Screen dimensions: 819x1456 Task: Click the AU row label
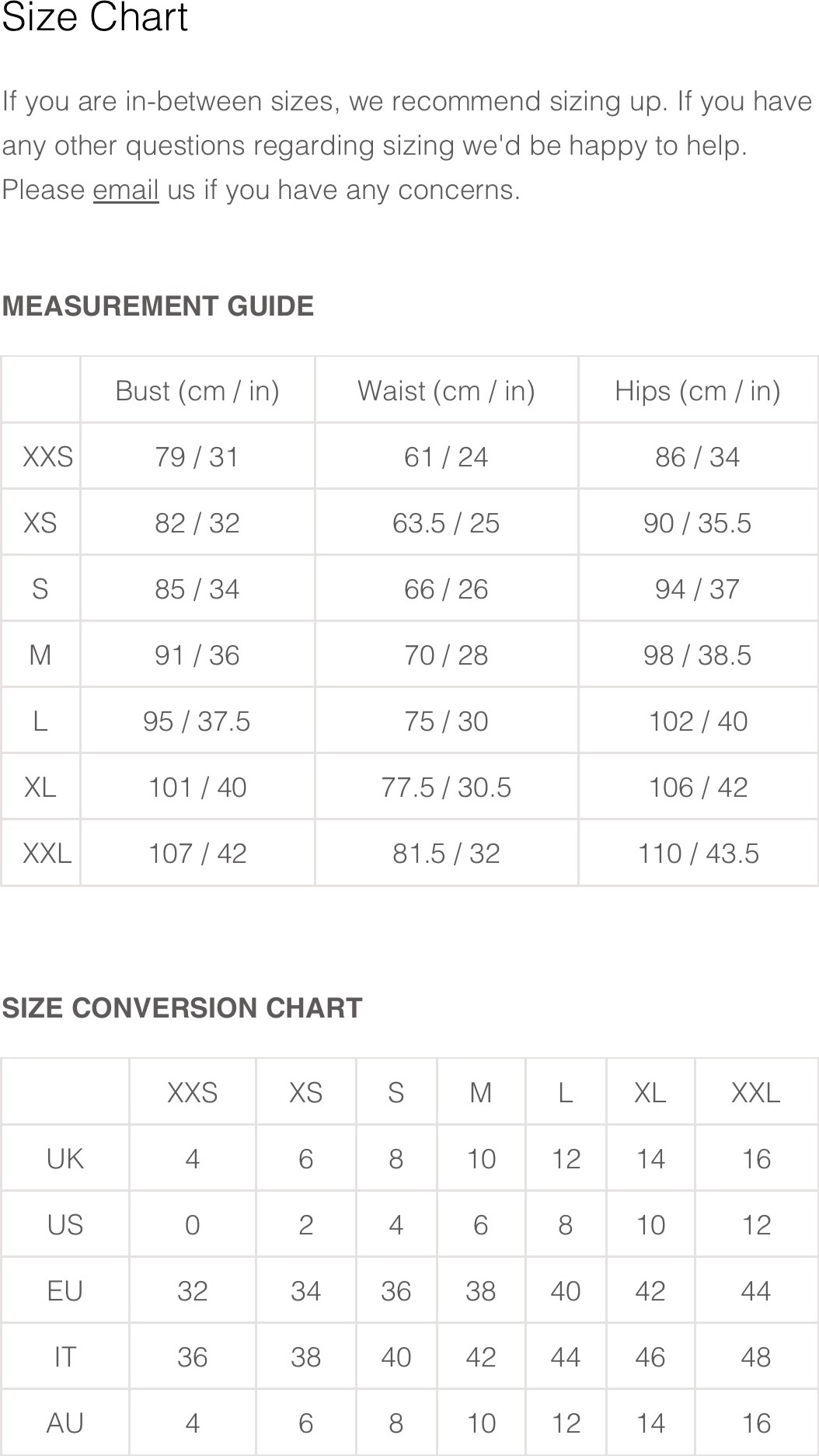pyautogui.click(x=65, y=1423)
